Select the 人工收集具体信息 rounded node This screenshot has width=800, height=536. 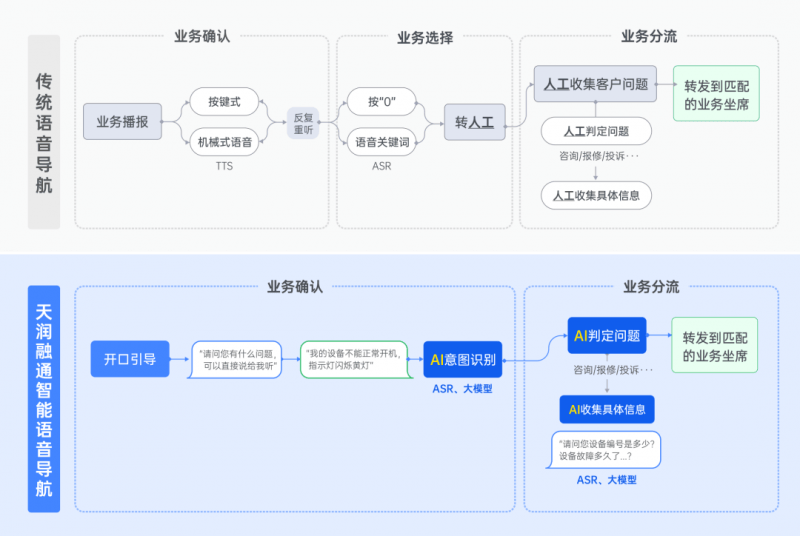(596, 195)
